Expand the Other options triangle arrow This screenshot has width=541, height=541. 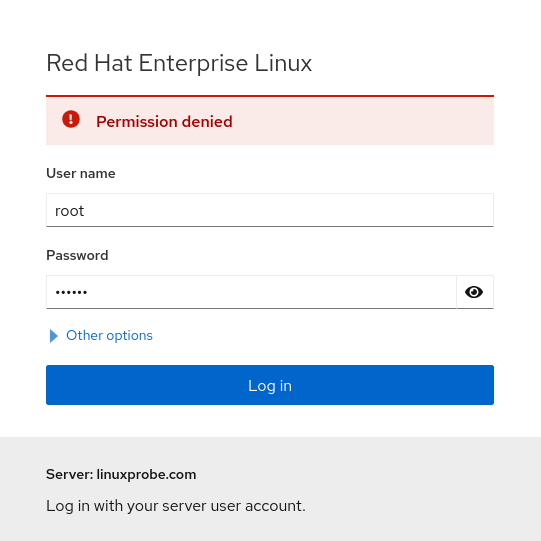[53, 336]
